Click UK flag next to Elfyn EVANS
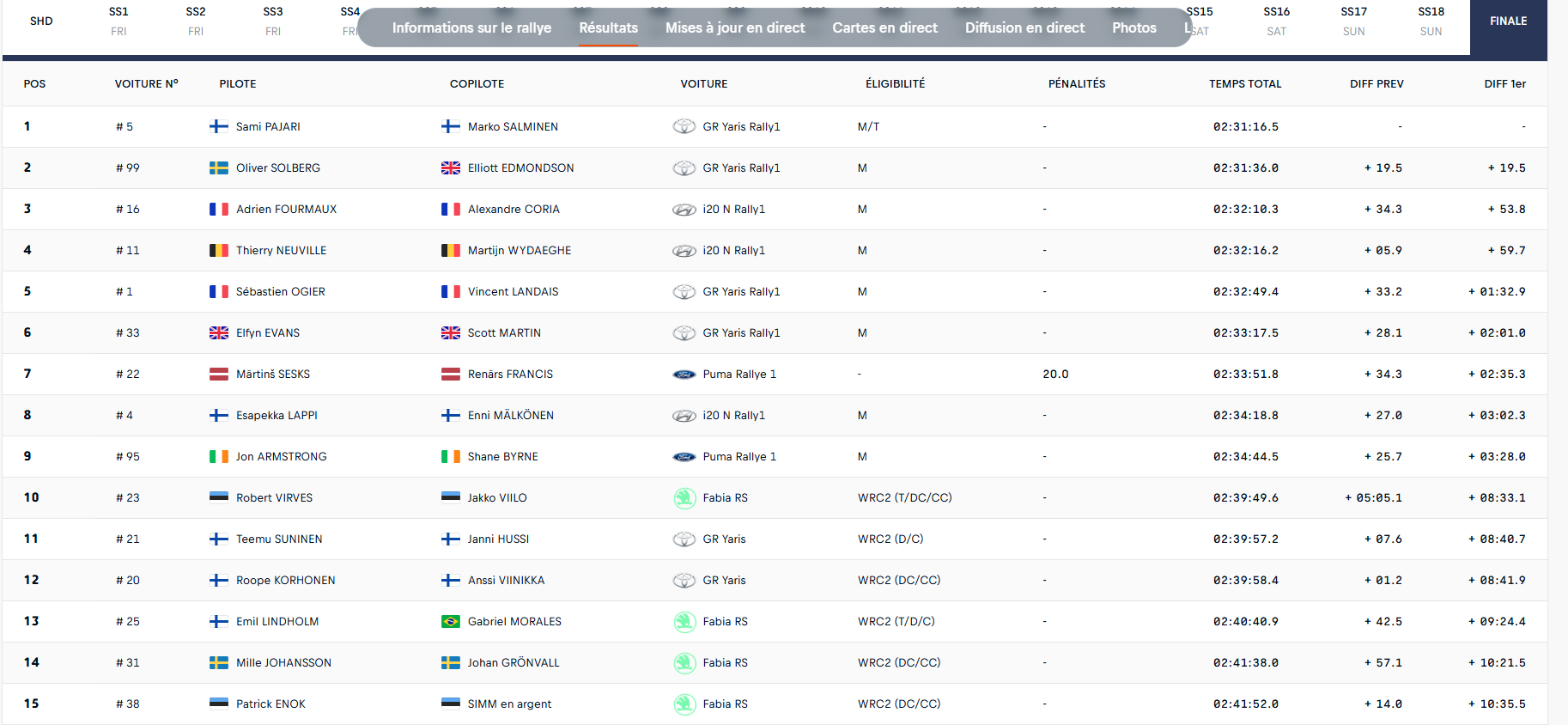 coord(219,332)
